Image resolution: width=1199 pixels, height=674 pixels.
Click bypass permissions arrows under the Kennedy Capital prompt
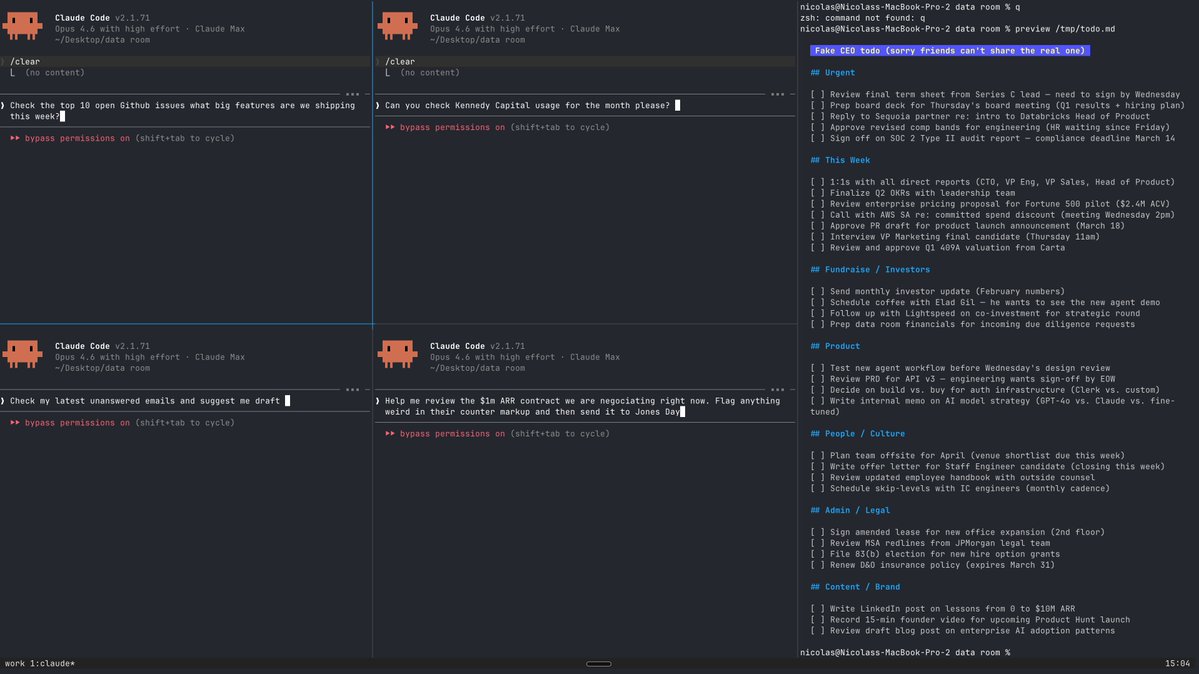pos(390,128)
